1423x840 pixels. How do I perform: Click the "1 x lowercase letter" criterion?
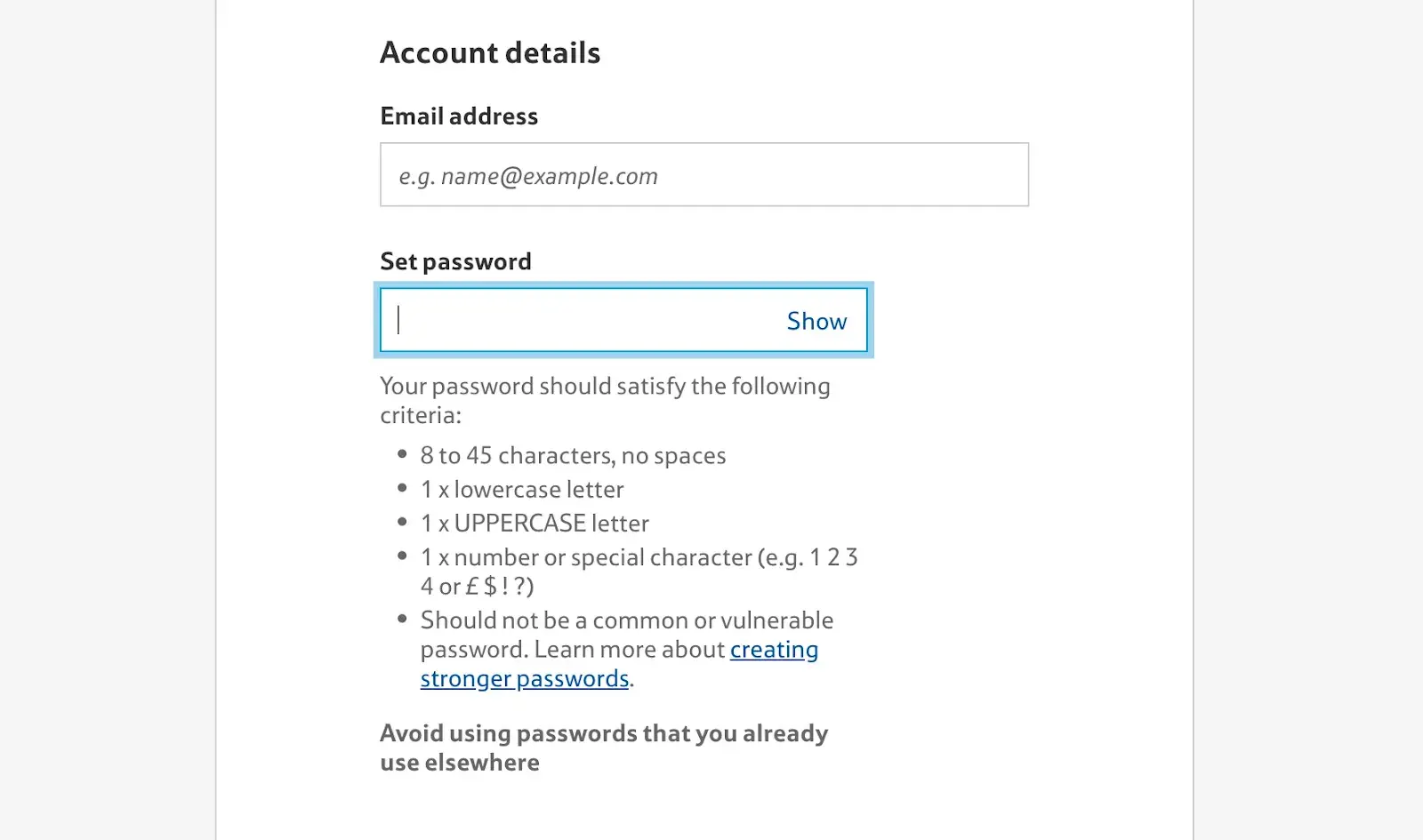click(522, 490)
